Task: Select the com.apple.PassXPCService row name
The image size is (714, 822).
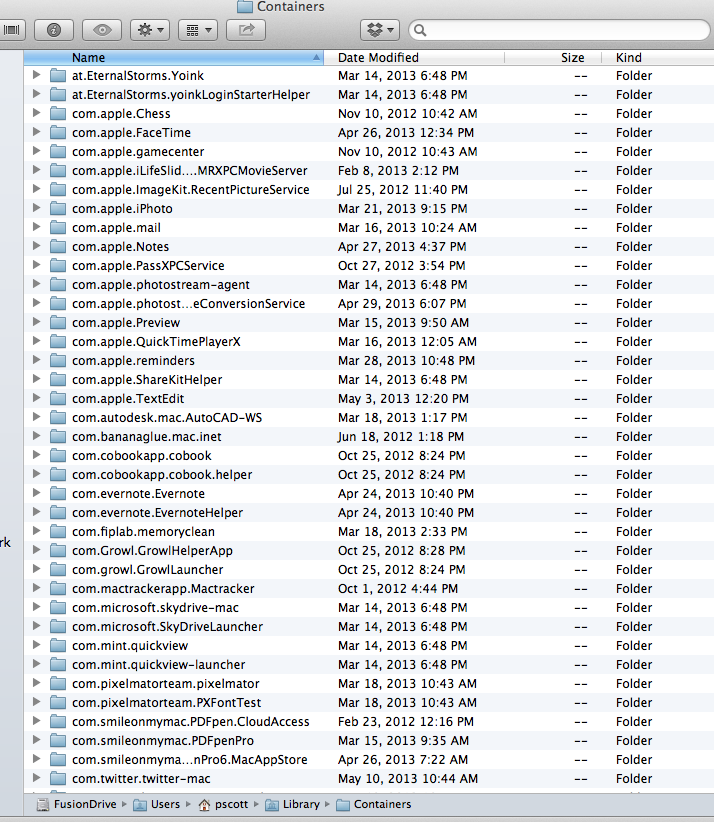Action: pos(148,266)
